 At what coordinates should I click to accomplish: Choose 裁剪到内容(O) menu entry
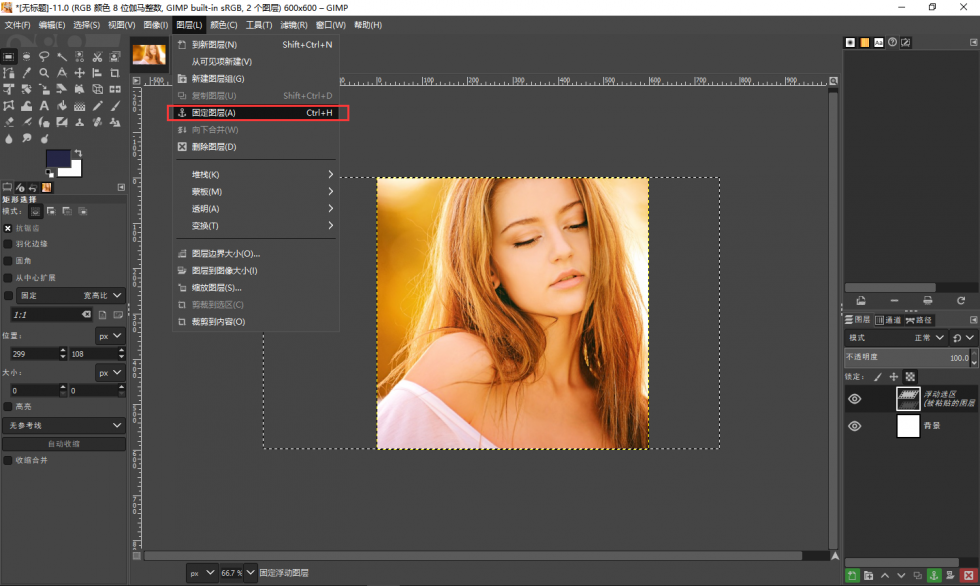[256, 322]
